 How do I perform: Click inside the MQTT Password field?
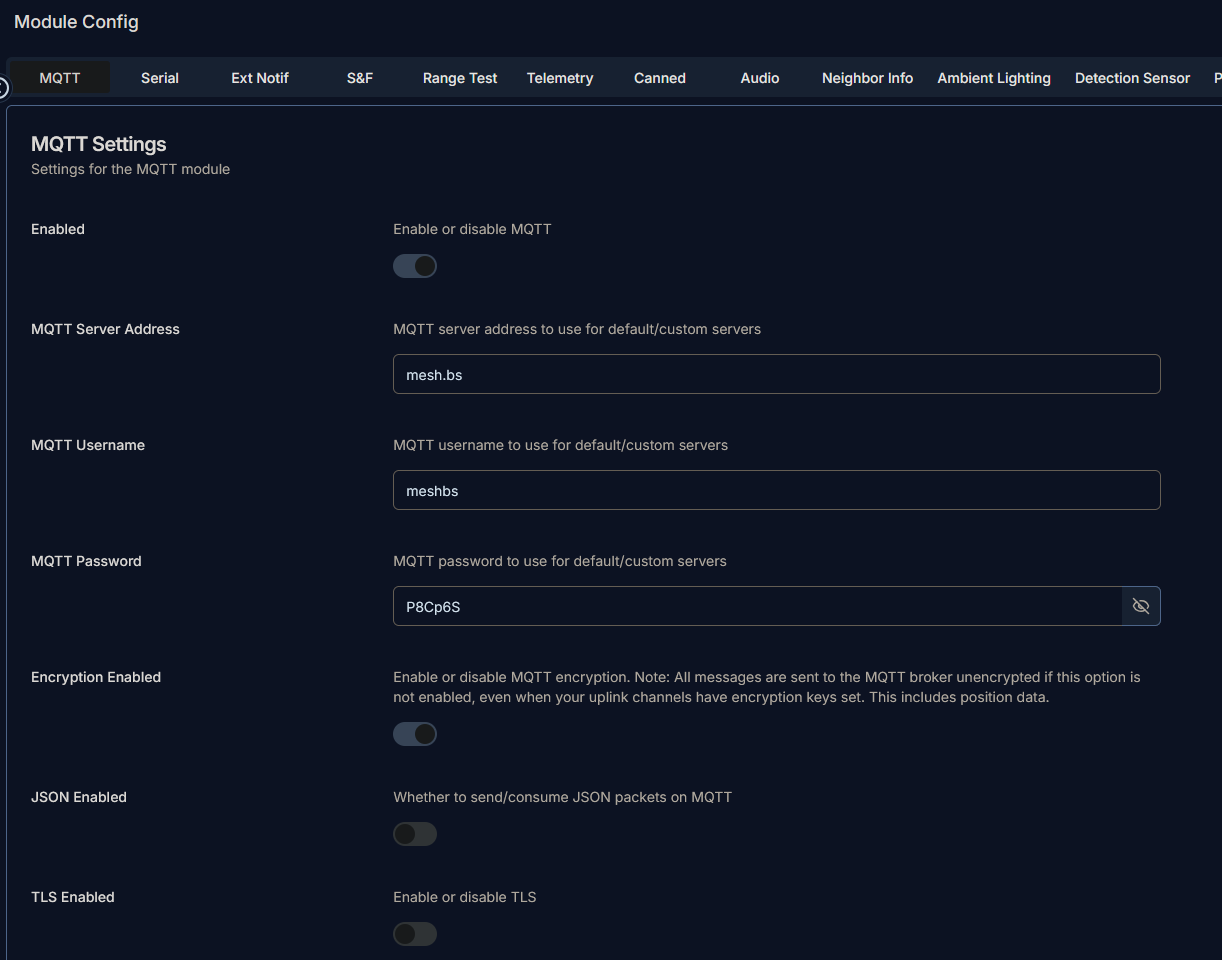click(x=756, y=606)
